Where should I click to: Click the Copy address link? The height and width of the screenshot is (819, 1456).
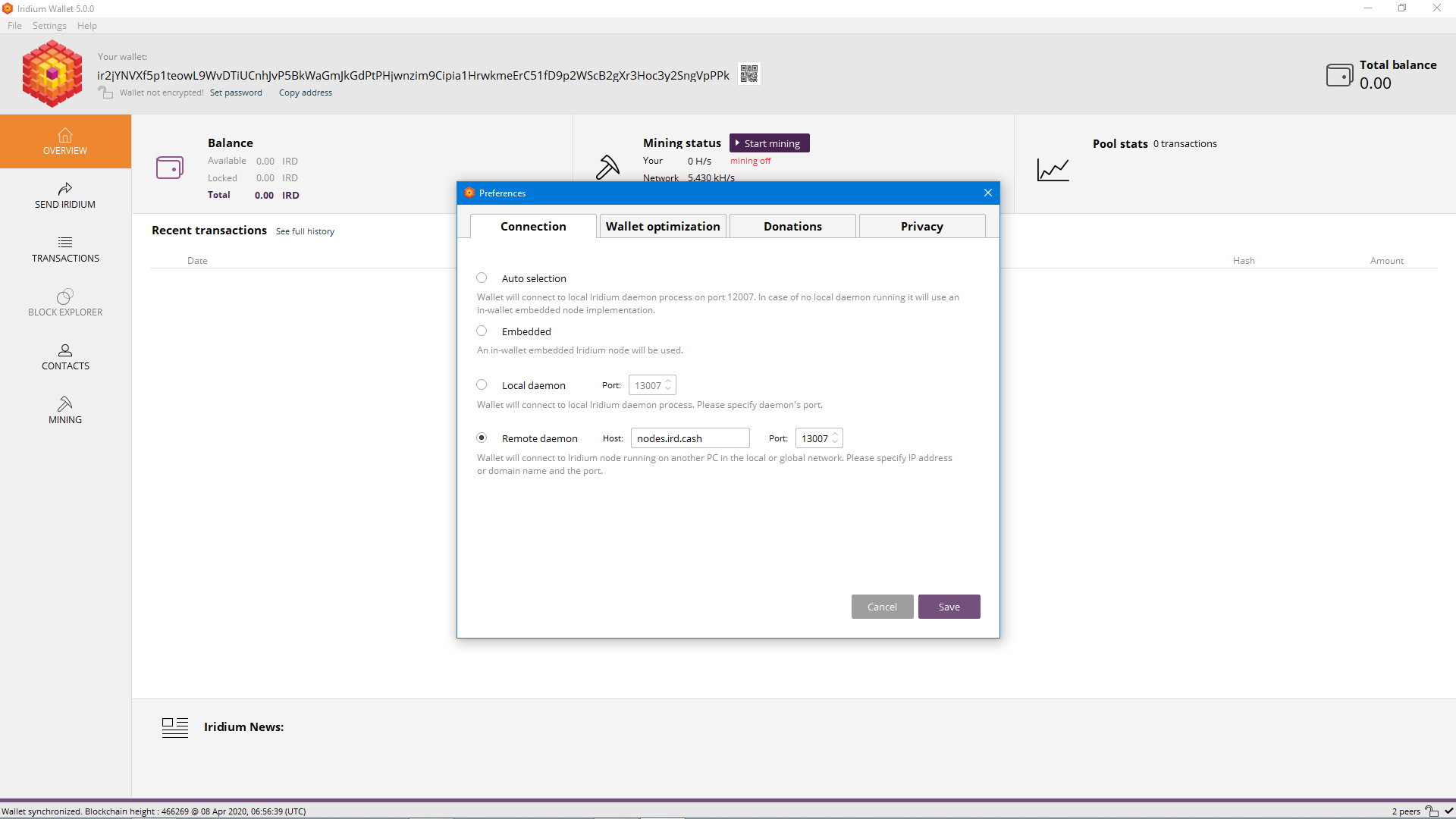[x=306, y=93]
